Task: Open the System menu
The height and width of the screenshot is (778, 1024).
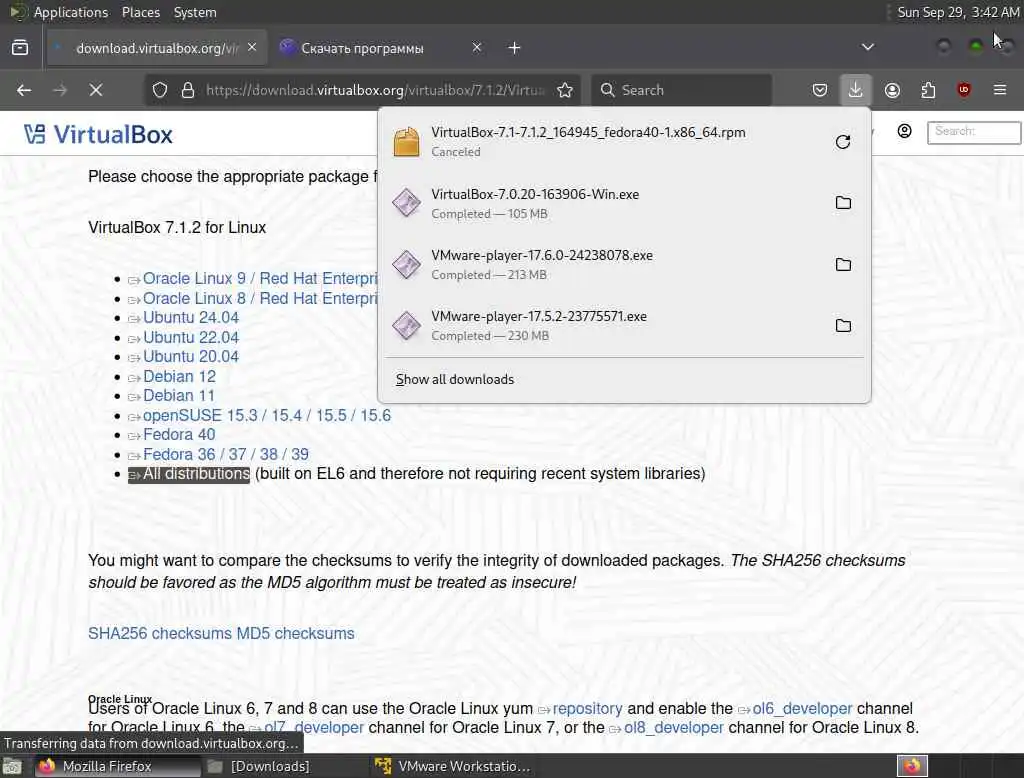Action: click(195, 12)
